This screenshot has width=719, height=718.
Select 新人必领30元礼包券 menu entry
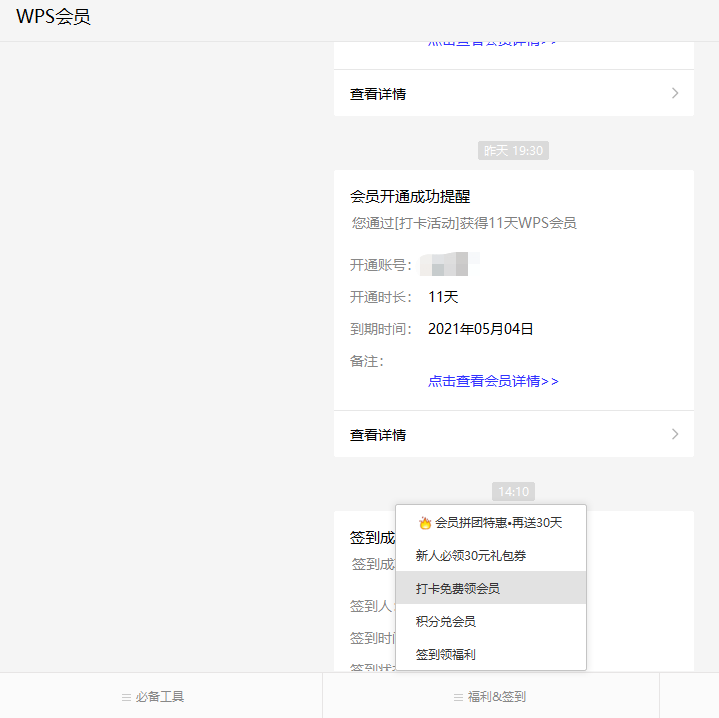(x=491, y=555)
